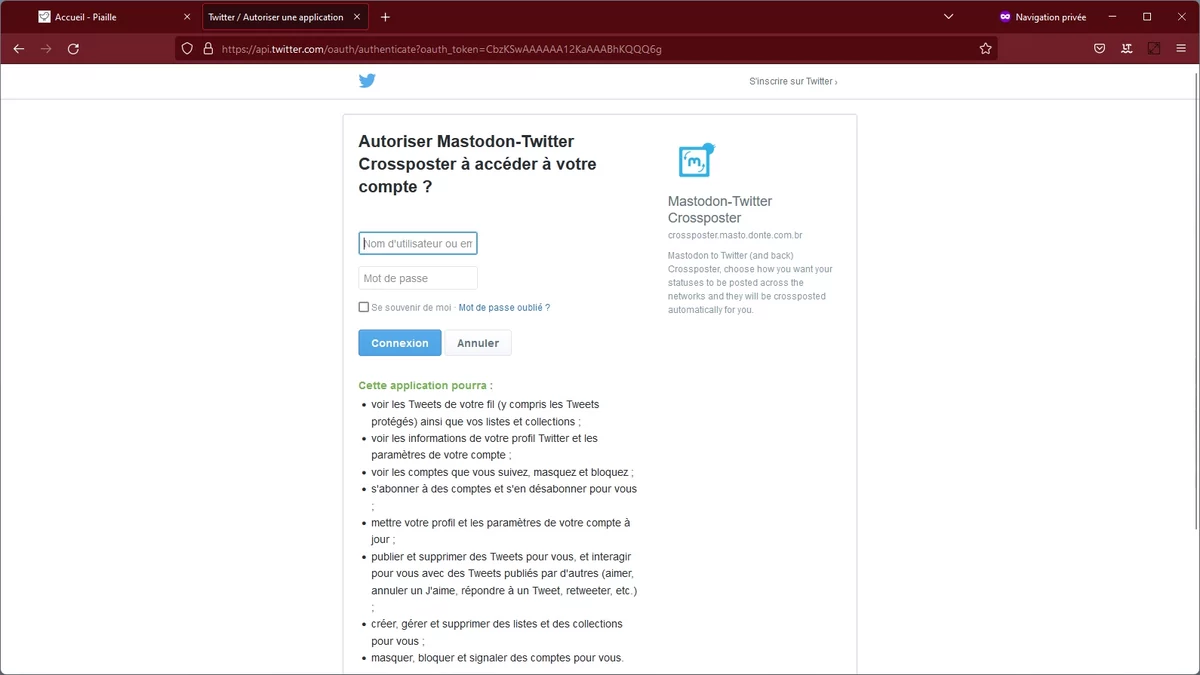Click the private browsing mask icon

point(1005,17)
